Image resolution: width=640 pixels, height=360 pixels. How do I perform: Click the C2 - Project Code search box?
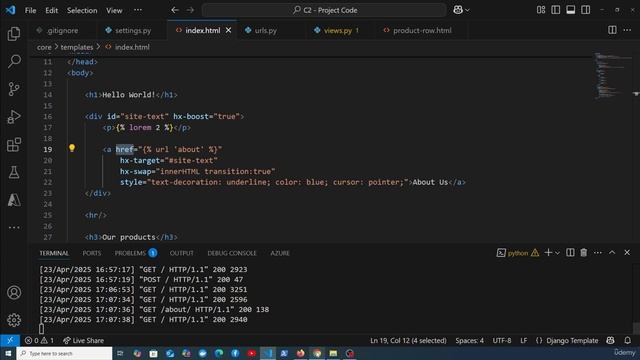click(324, 10)
